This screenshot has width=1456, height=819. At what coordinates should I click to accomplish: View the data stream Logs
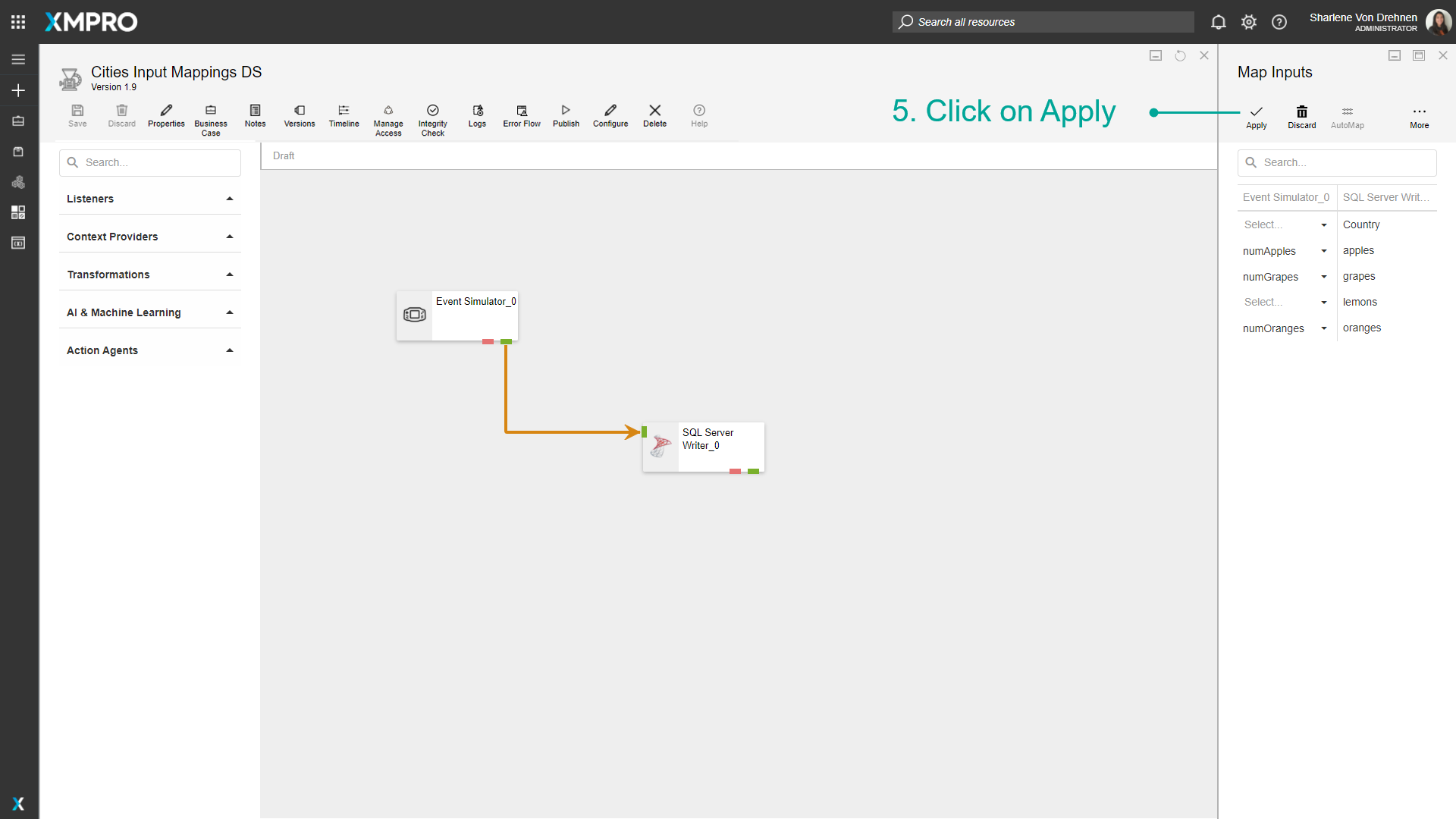pyautogui.click(x=477, y=116)
